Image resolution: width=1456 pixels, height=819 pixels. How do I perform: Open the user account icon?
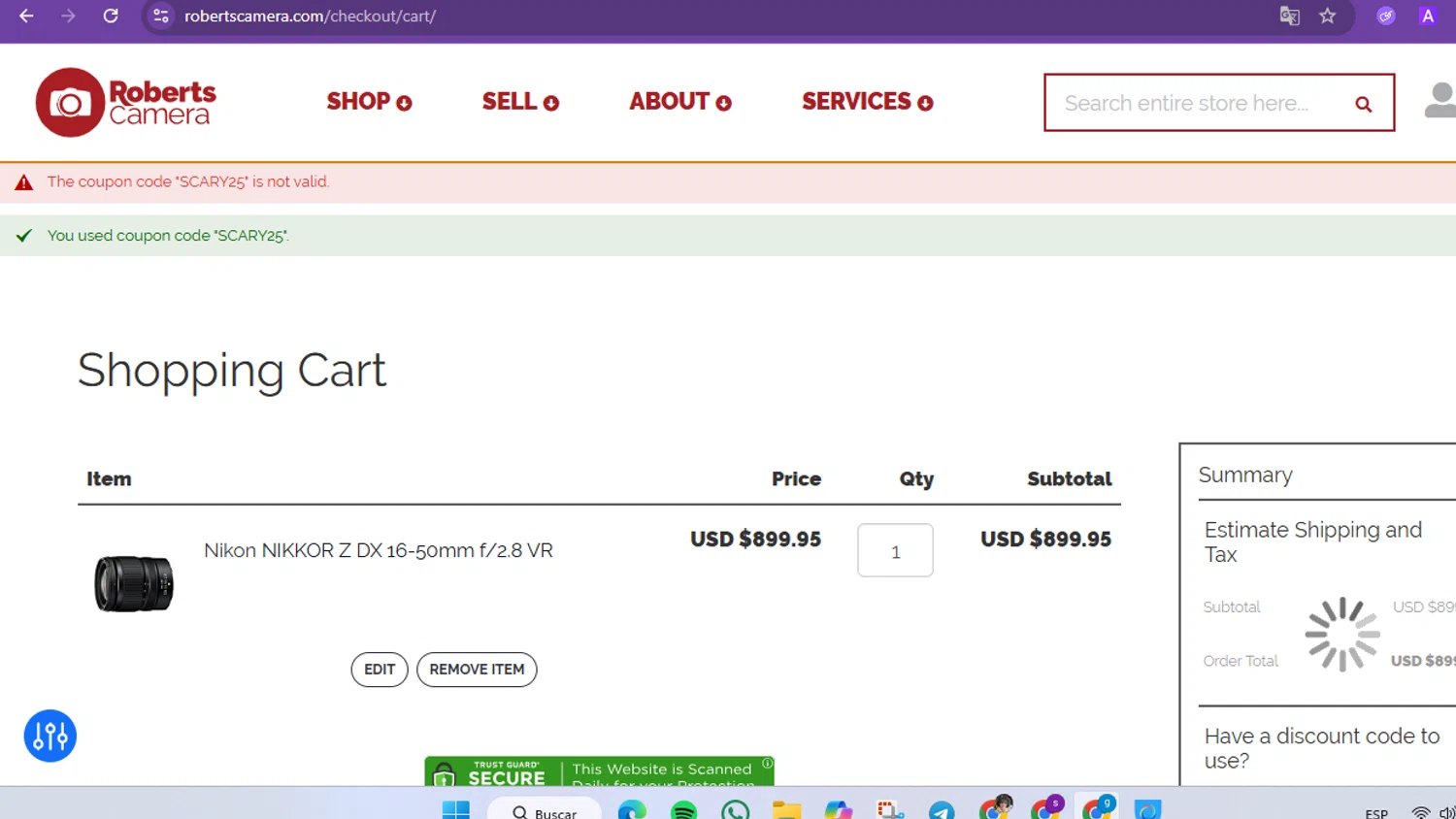click(1440, 101)
